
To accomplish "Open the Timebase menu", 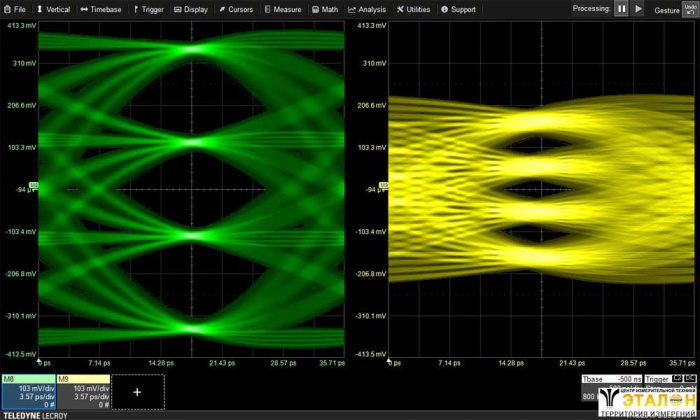I will pyautogui.click(x=101, y=9).
